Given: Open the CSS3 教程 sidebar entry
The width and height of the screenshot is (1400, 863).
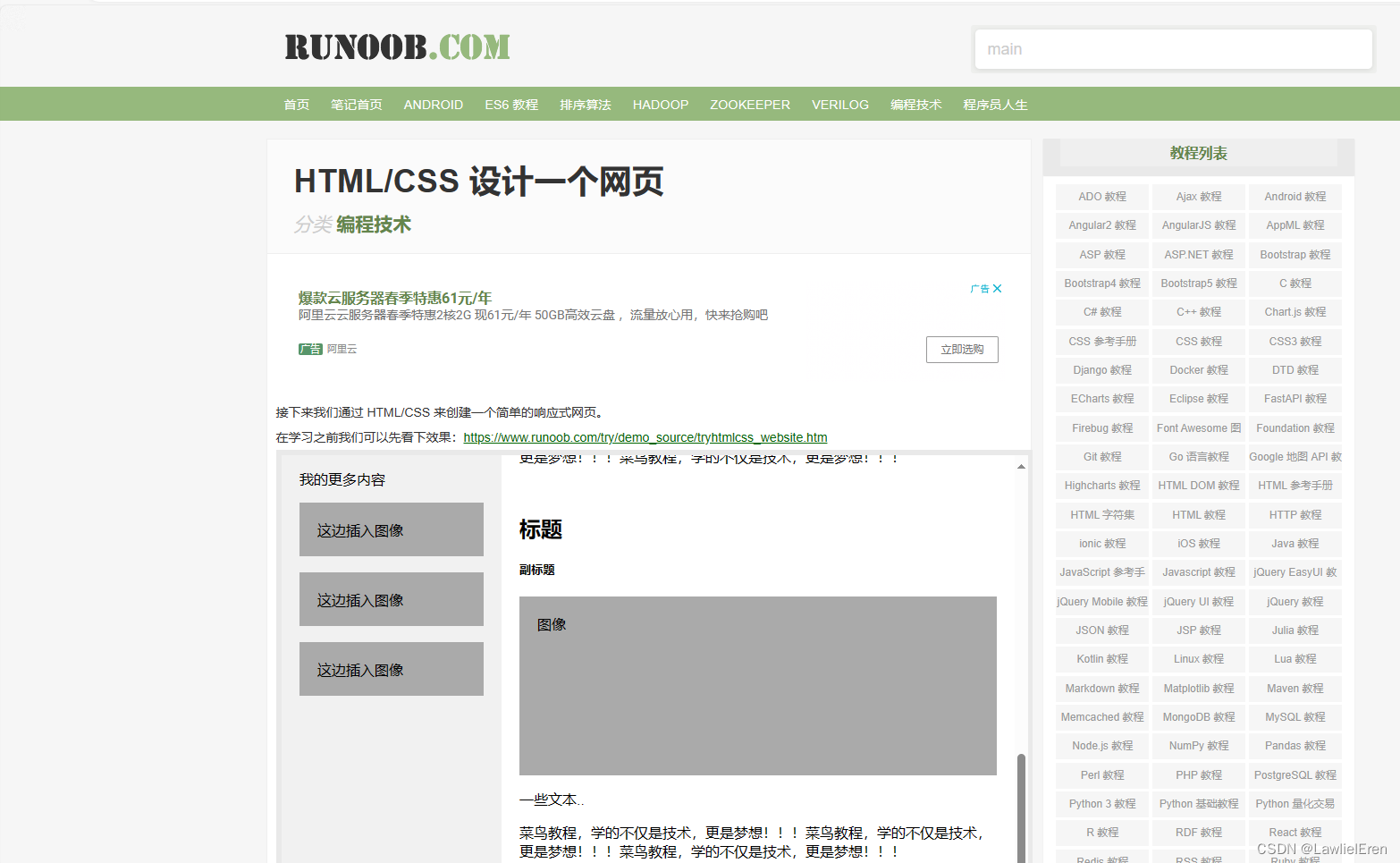Looking at the screenshot, I should coord(1295,341).
